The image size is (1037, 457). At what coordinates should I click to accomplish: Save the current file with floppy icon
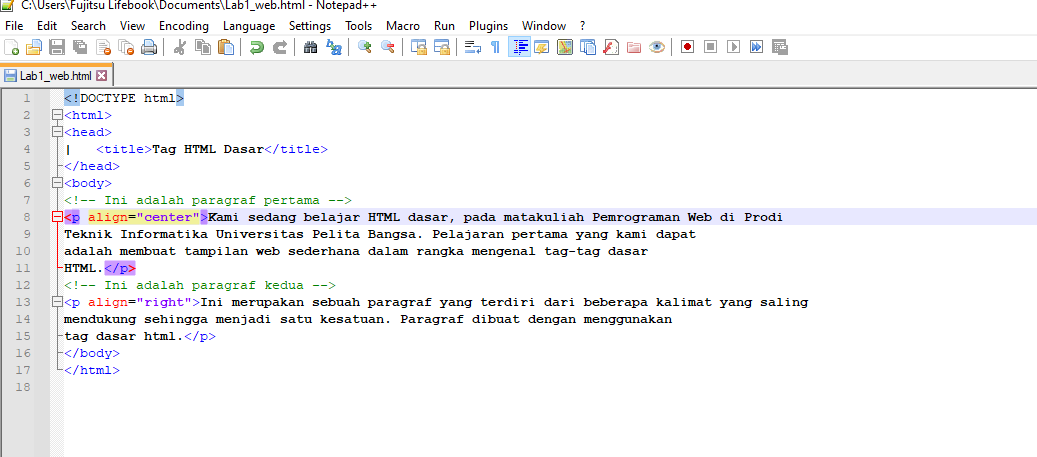click(x=58, y=47)
